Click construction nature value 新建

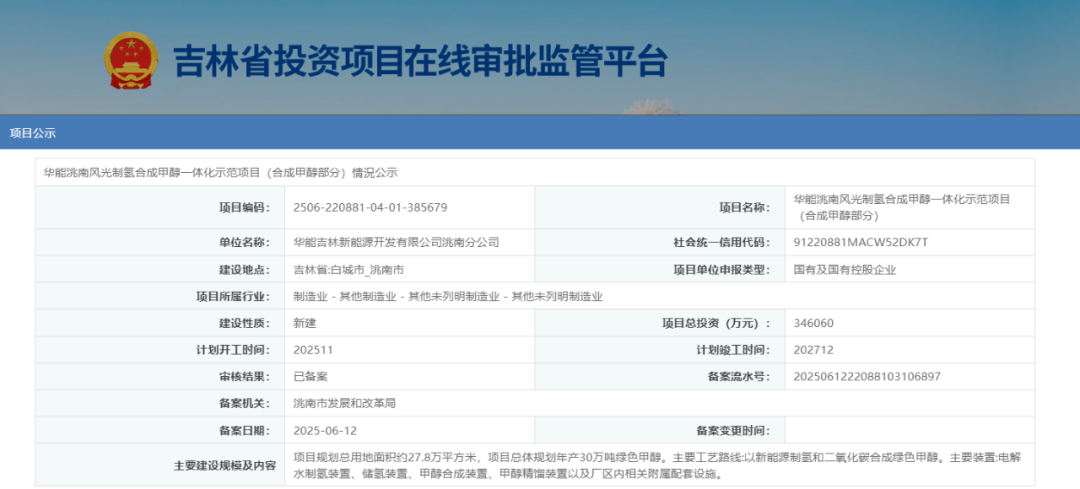coord(304,323)
